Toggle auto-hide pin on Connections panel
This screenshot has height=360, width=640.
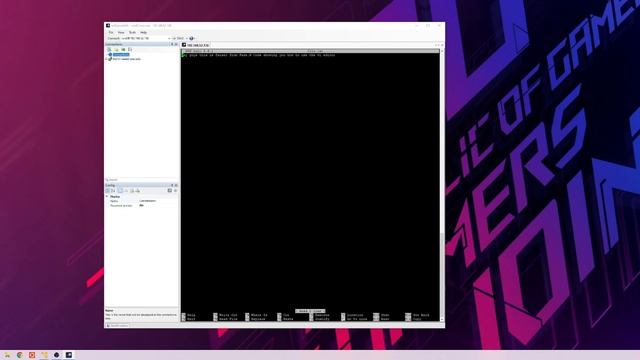pyautogui.click(x=172, y=44)
